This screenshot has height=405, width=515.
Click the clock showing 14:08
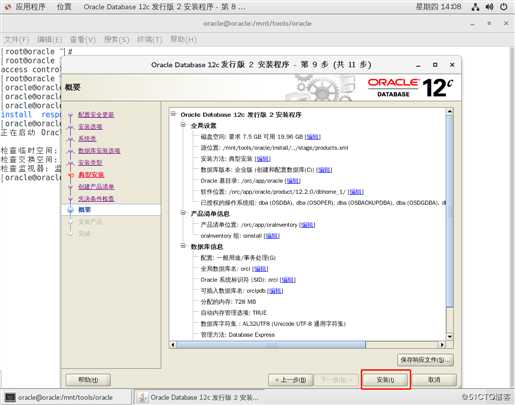(438, 6)
